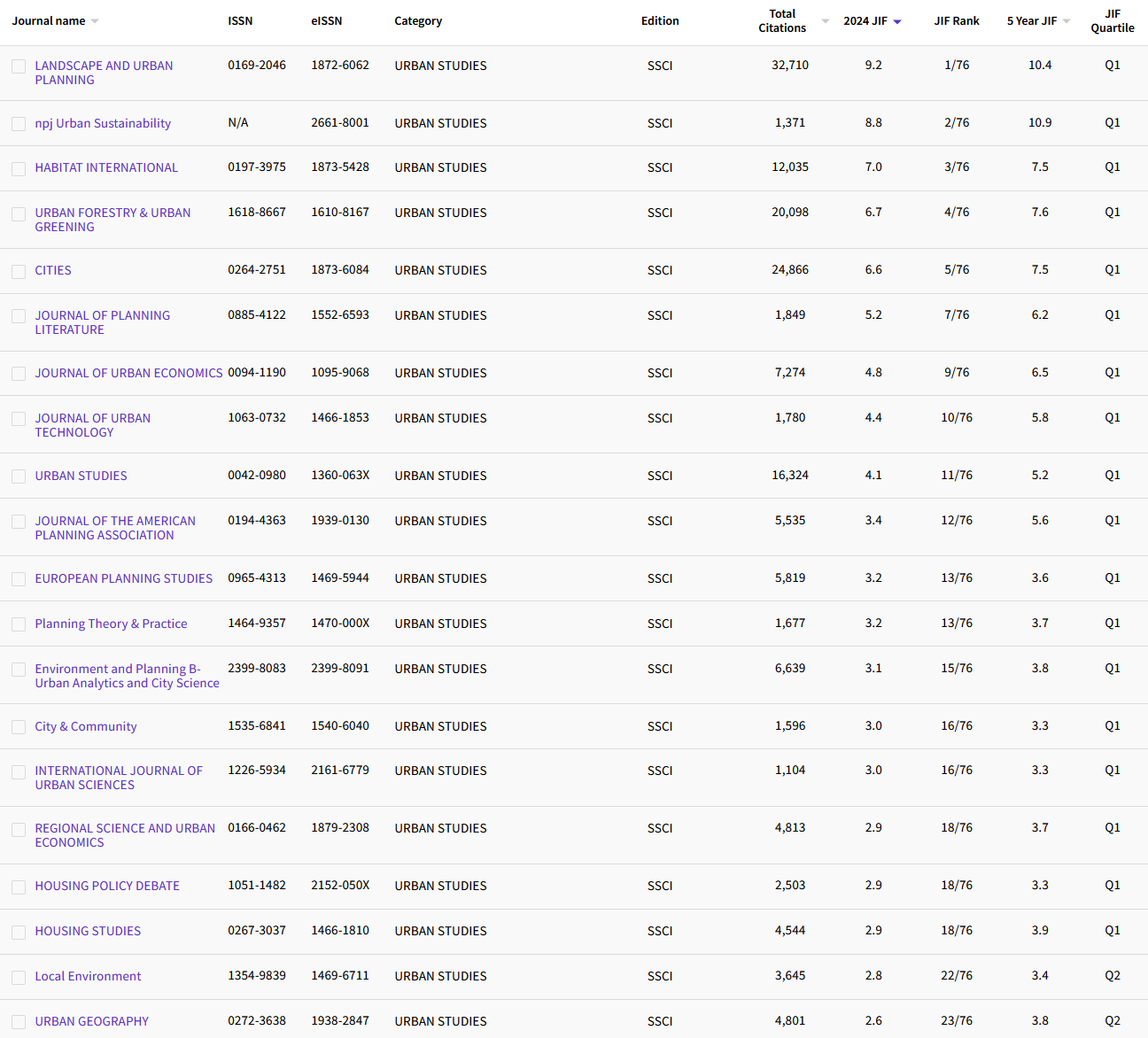1148x1038 pixels.
Task: Check the Landscape and Urban Planning checkbox
Action: tap(19, 66)
